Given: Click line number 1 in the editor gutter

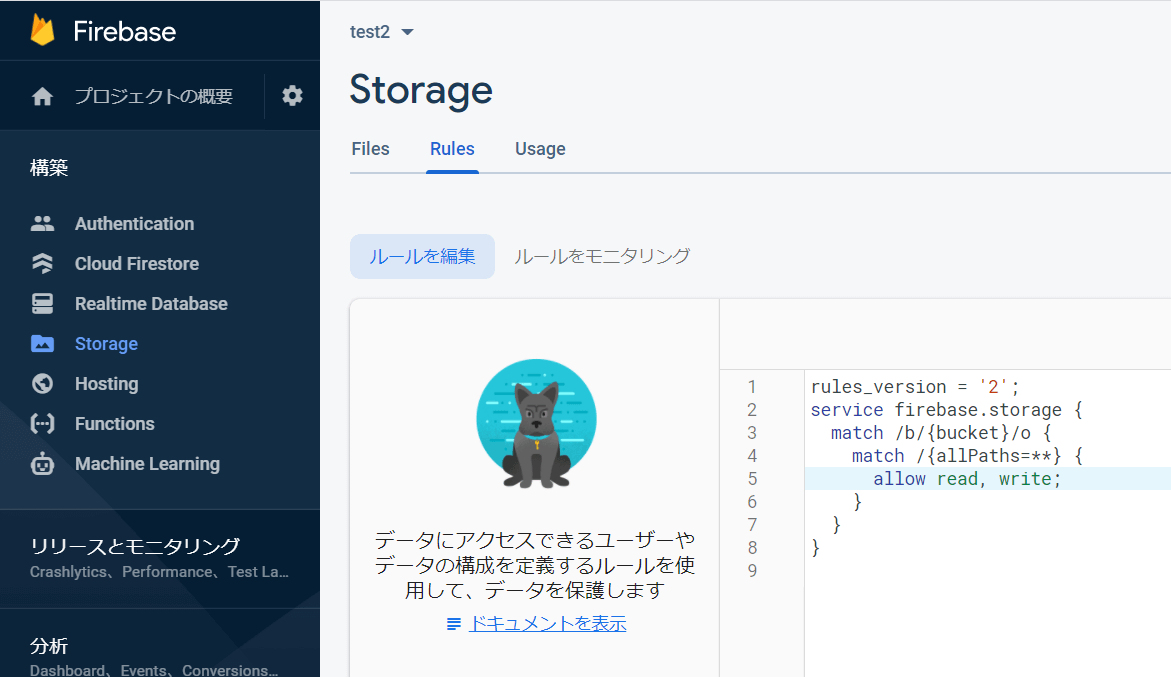Looking at the screenshot, I should pyautogui.click(x=752, y=387).
